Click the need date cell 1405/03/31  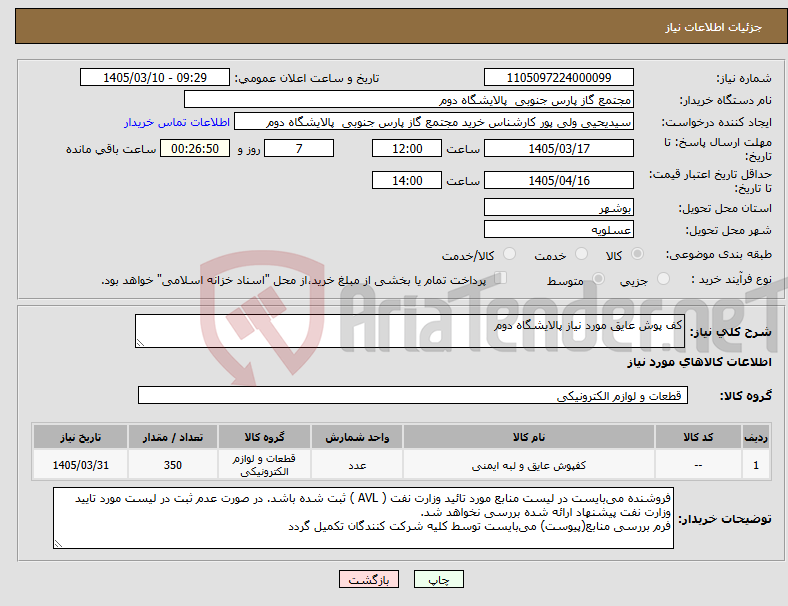(80, 465)
